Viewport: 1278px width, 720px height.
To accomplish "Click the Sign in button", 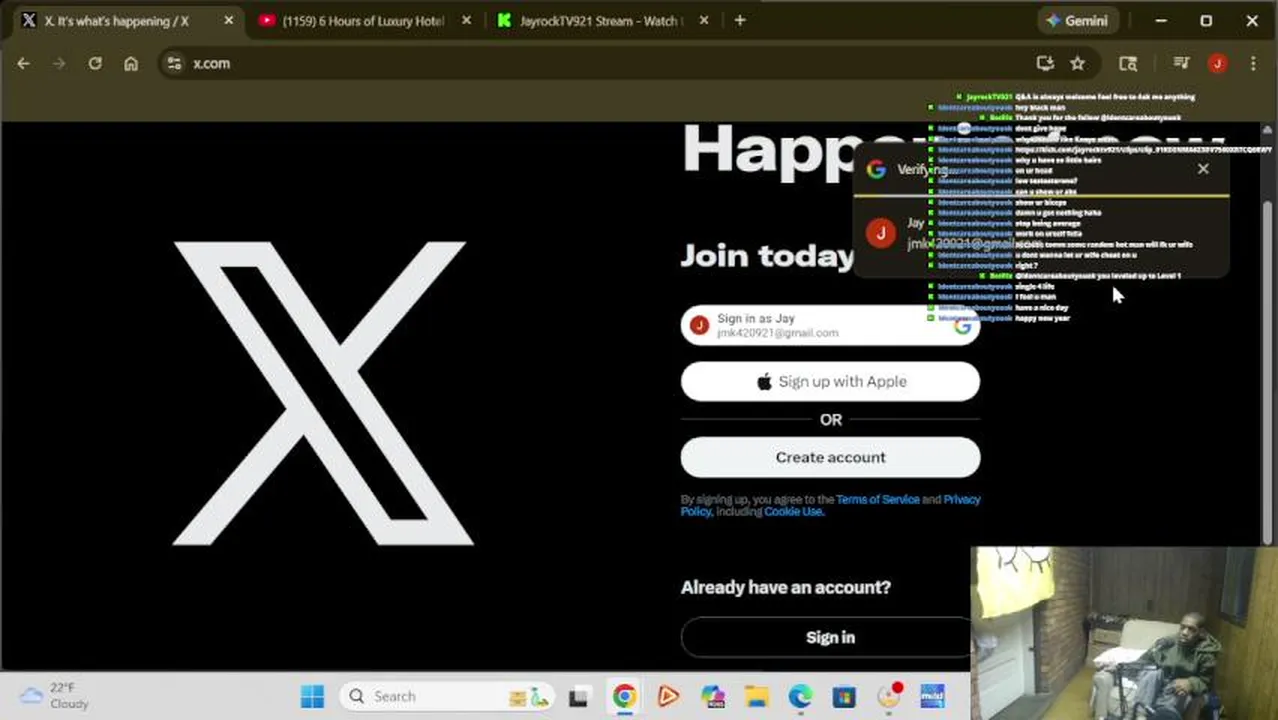I will pos(830,637).
